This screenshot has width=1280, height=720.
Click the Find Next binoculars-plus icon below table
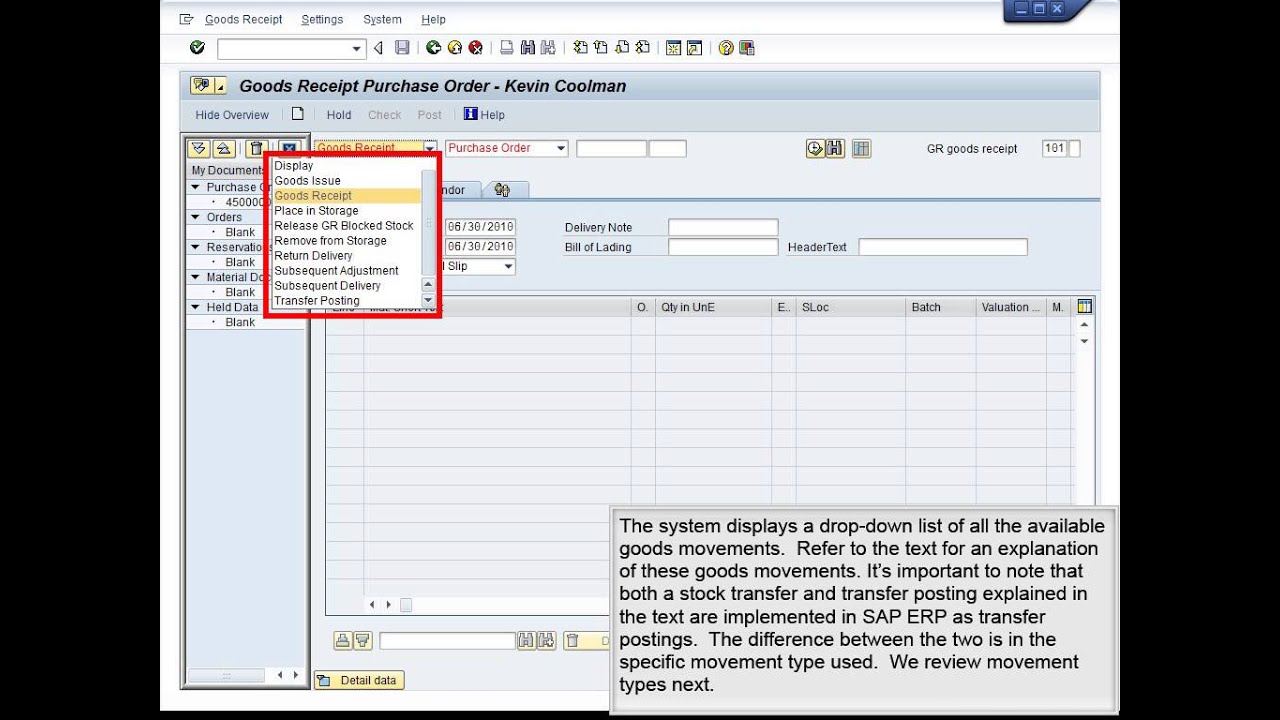point(546,641)
